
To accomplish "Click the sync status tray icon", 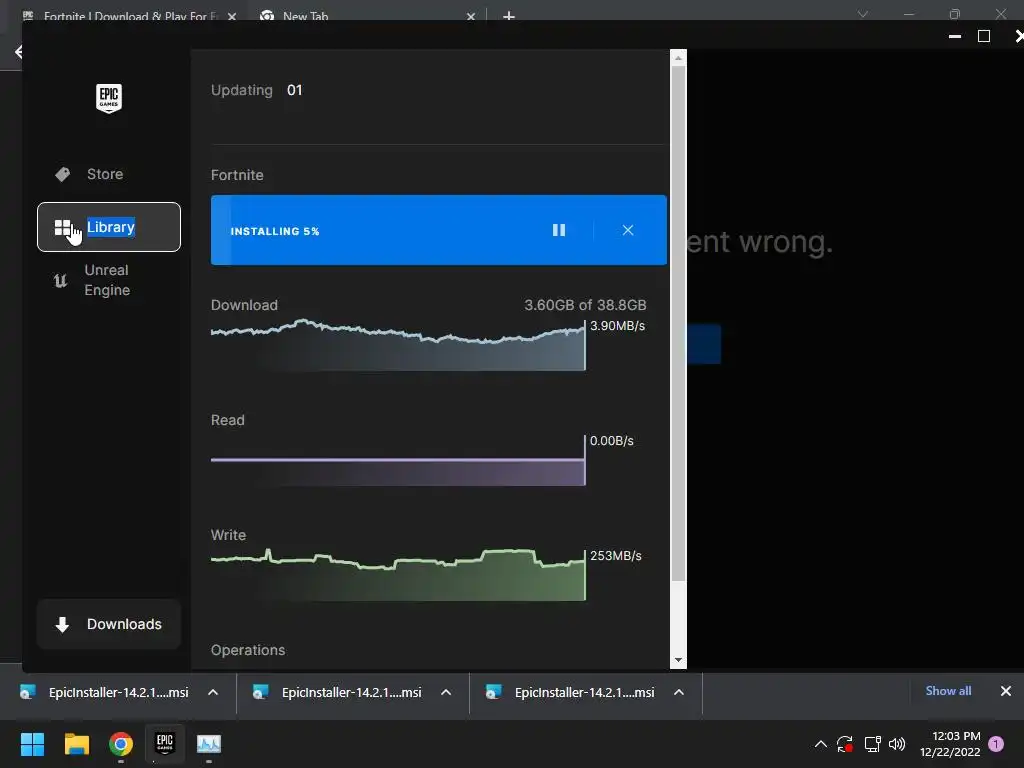I will 845,744.
